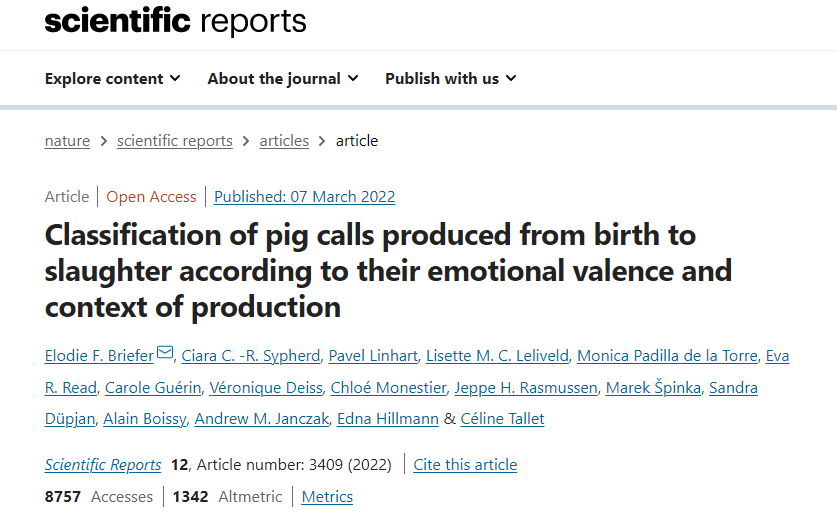837x531 pixels.
Task: Click the email envelope icon after Elodie F. Briefer
Action: click(165, 354)
